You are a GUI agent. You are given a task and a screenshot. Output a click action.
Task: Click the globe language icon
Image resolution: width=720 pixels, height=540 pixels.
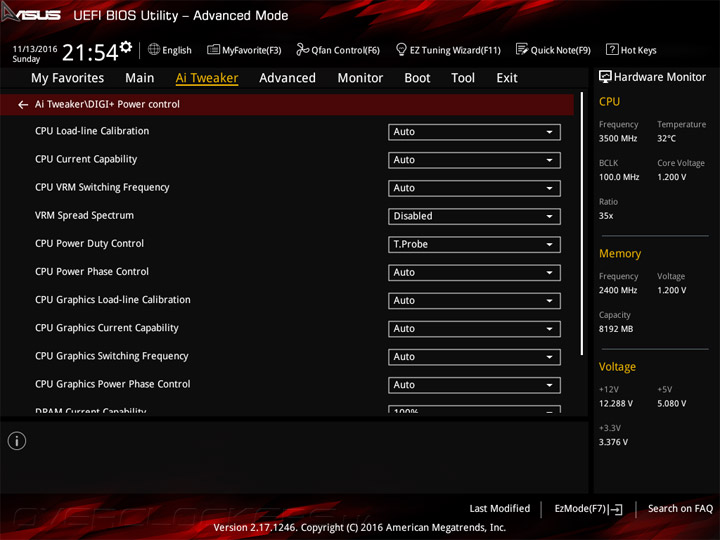154,49
